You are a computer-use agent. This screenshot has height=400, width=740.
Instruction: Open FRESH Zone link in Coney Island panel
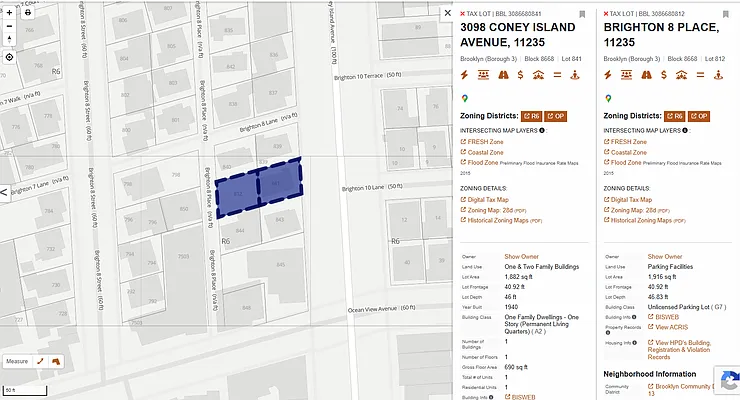pyautogui.click(x=482, y=142)
